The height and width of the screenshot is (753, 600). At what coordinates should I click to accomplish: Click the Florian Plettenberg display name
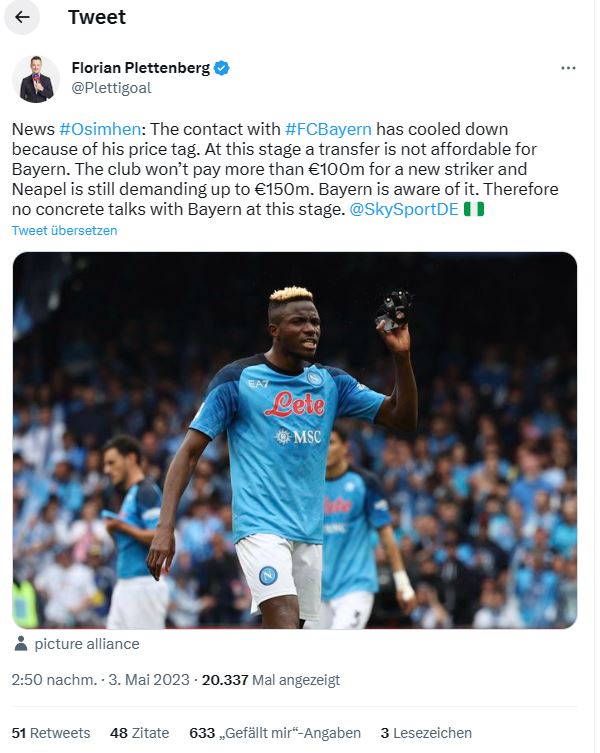(x=141, y=68)
